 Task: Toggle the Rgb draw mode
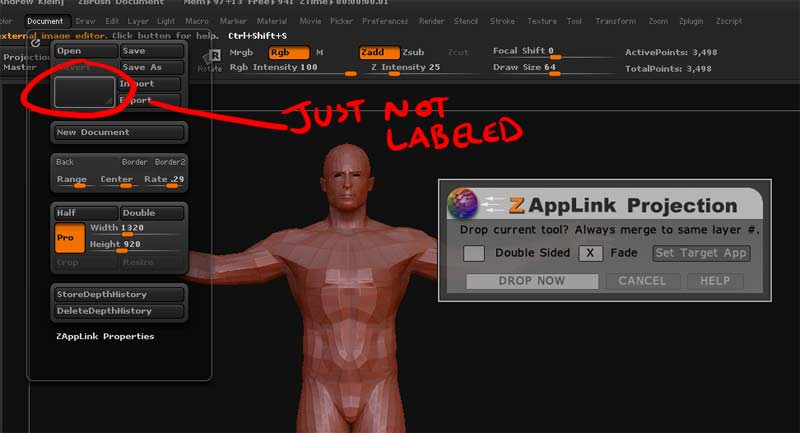289,53
